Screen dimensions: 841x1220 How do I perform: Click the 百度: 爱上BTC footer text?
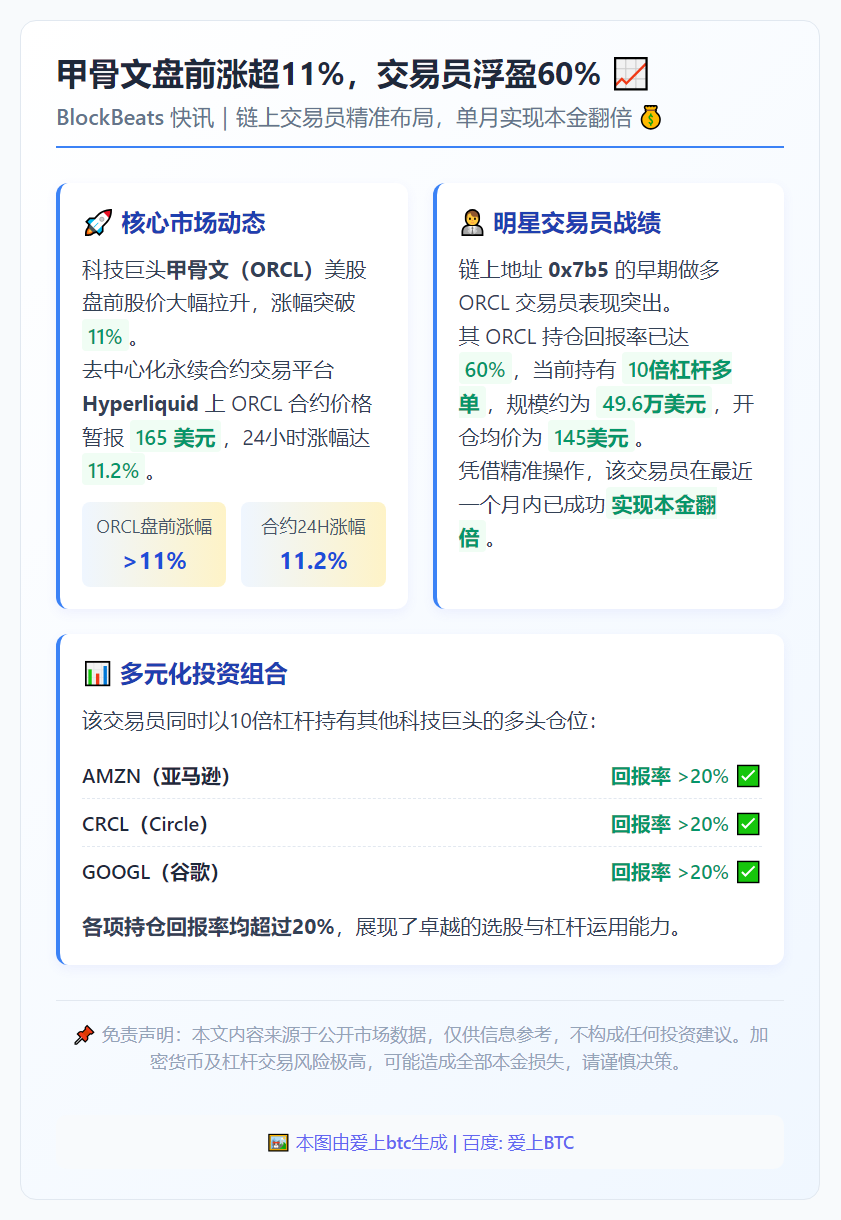coord(517,1142)
